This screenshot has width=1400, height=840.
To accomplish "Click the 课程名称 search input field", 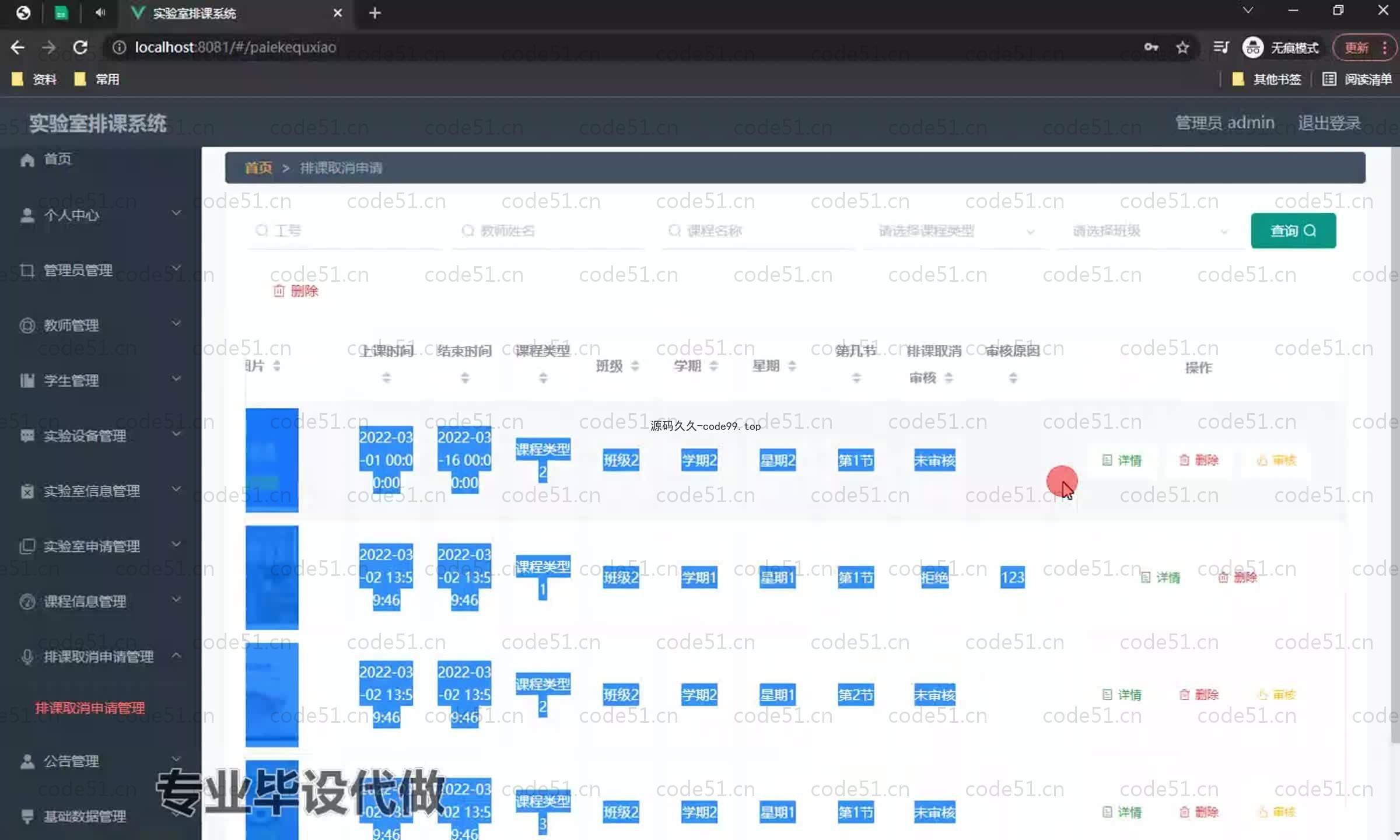I will 757,231.
